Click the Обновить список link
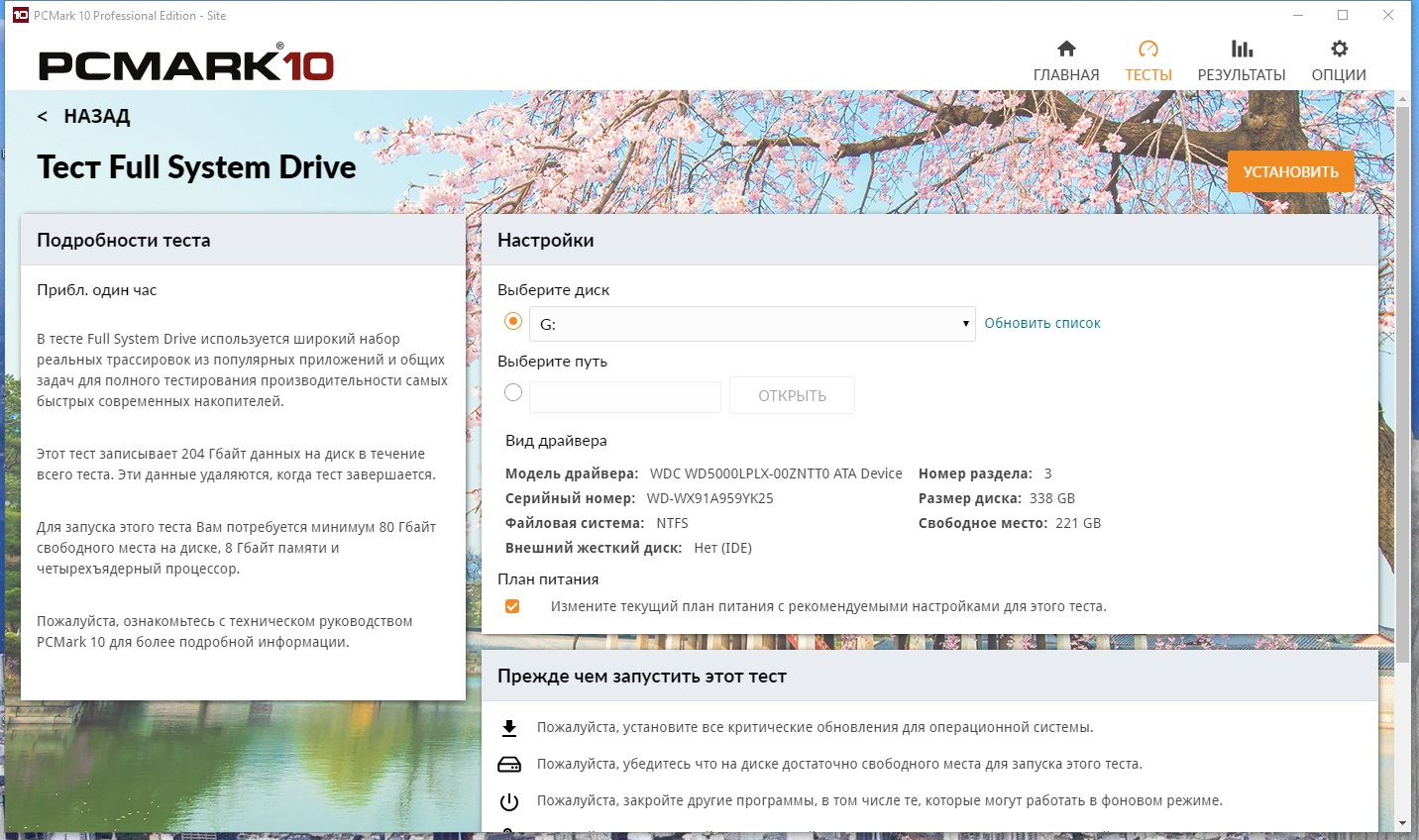This screenshot has width=1419, height=840. (1042, 323)
